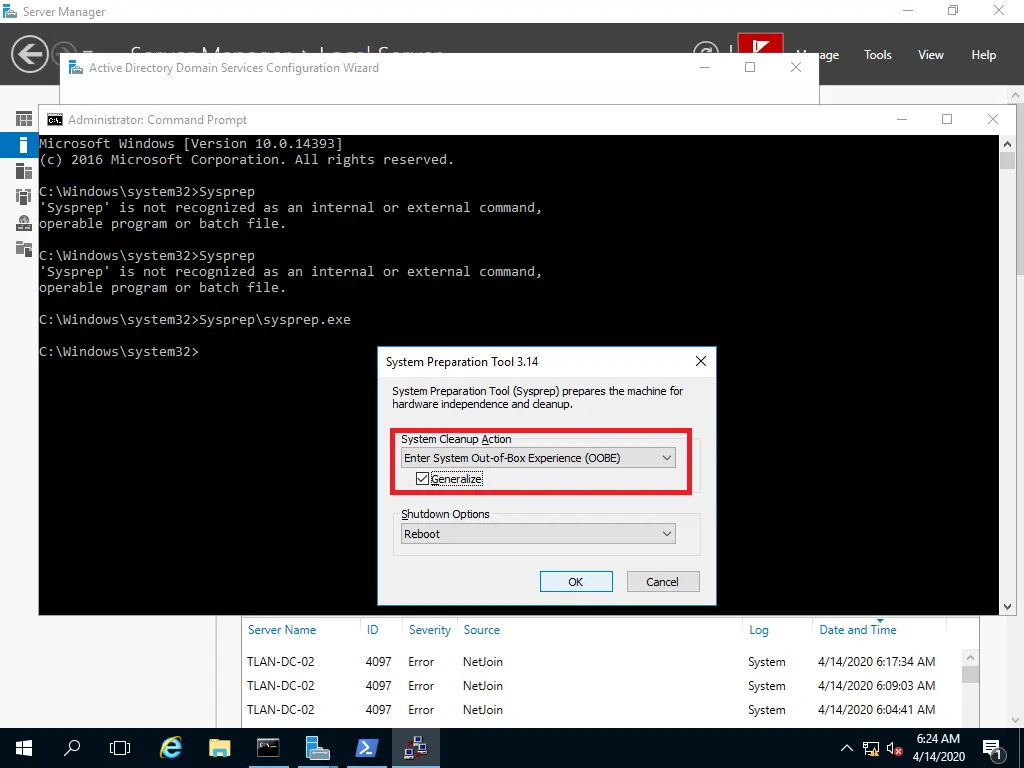Open the Shutdown Options dropdown
The width and height of the screenshot is (1024, 768).
pyautogui.click(x=538, y=534)
